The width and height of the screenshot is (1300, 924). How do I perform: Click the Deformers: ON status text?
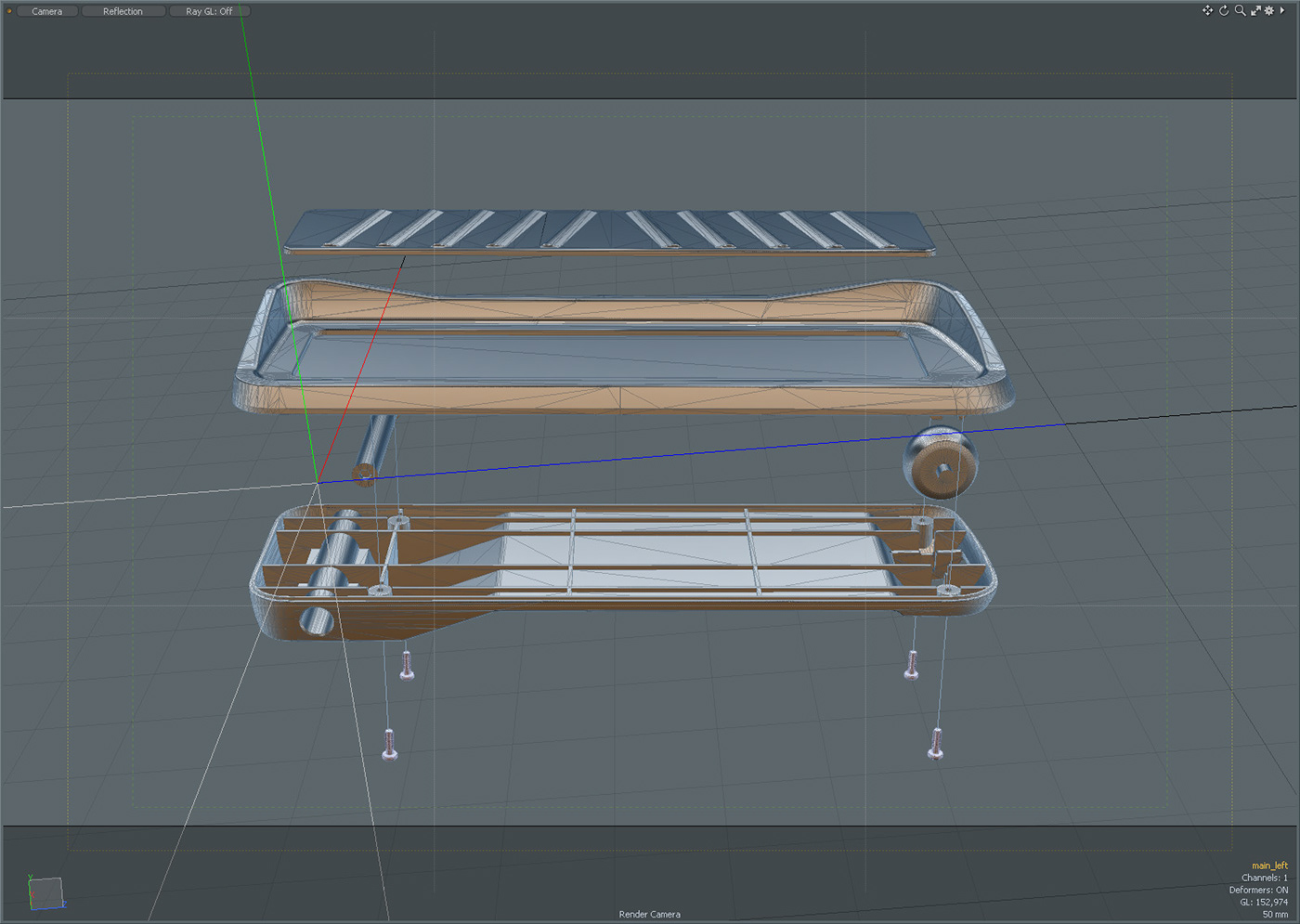click(1257, 890)
